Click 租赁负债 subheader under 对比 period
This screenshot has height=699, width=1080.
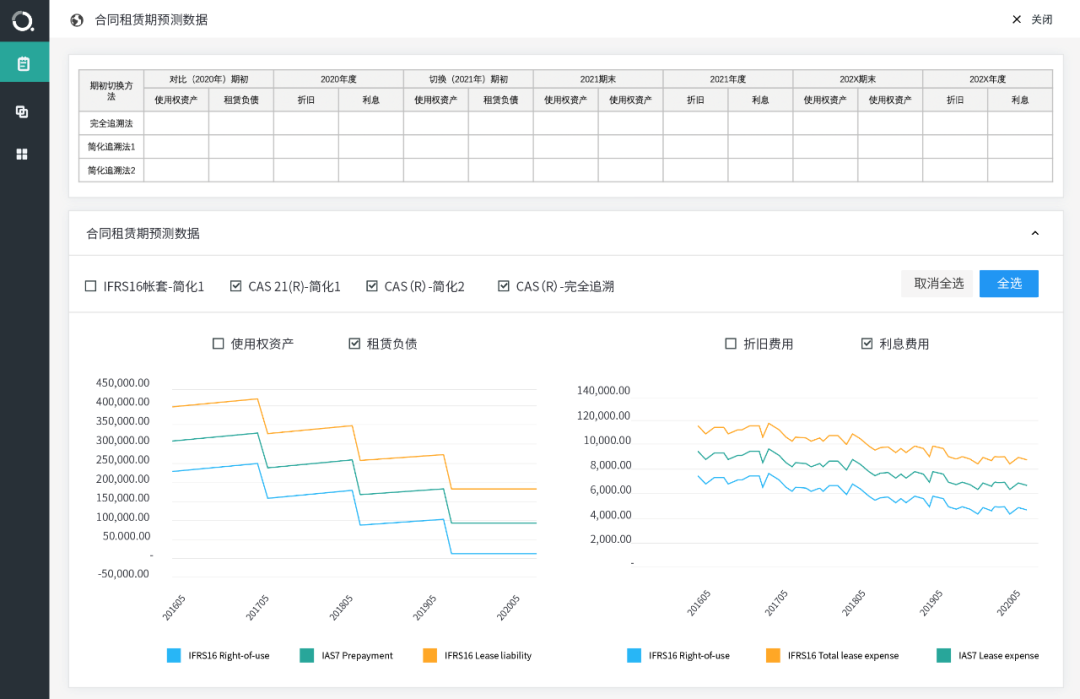[x=241, y=100]
